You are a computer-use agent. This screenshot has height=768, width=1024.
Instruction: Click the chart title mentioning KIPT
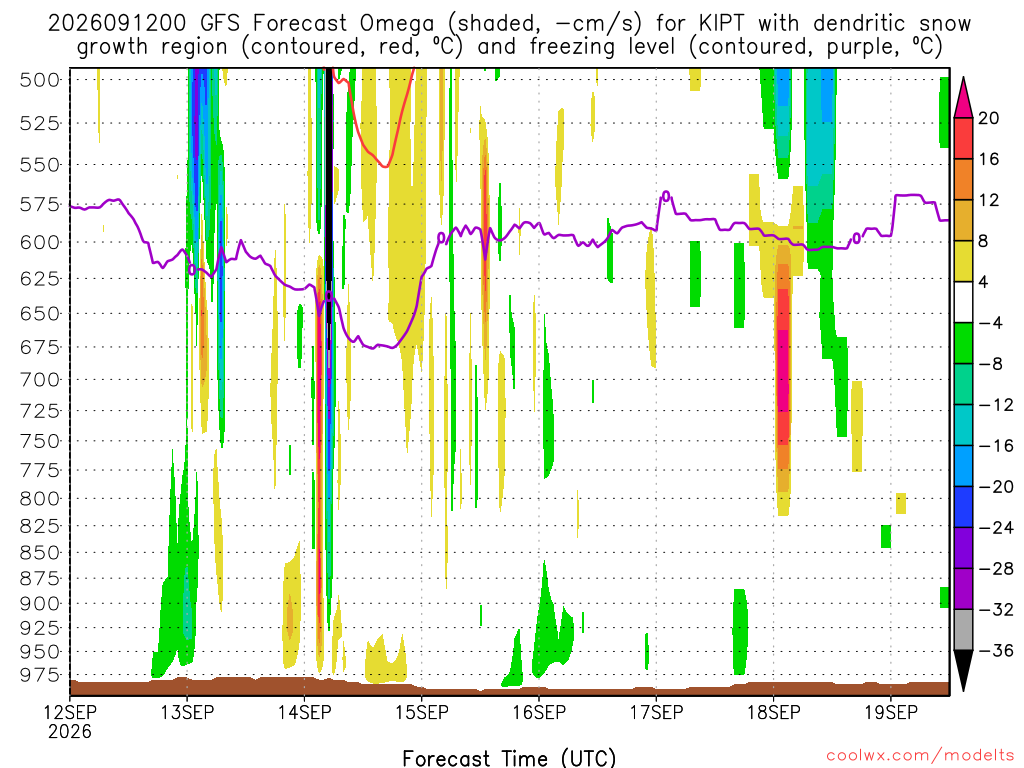click(509, 35)
